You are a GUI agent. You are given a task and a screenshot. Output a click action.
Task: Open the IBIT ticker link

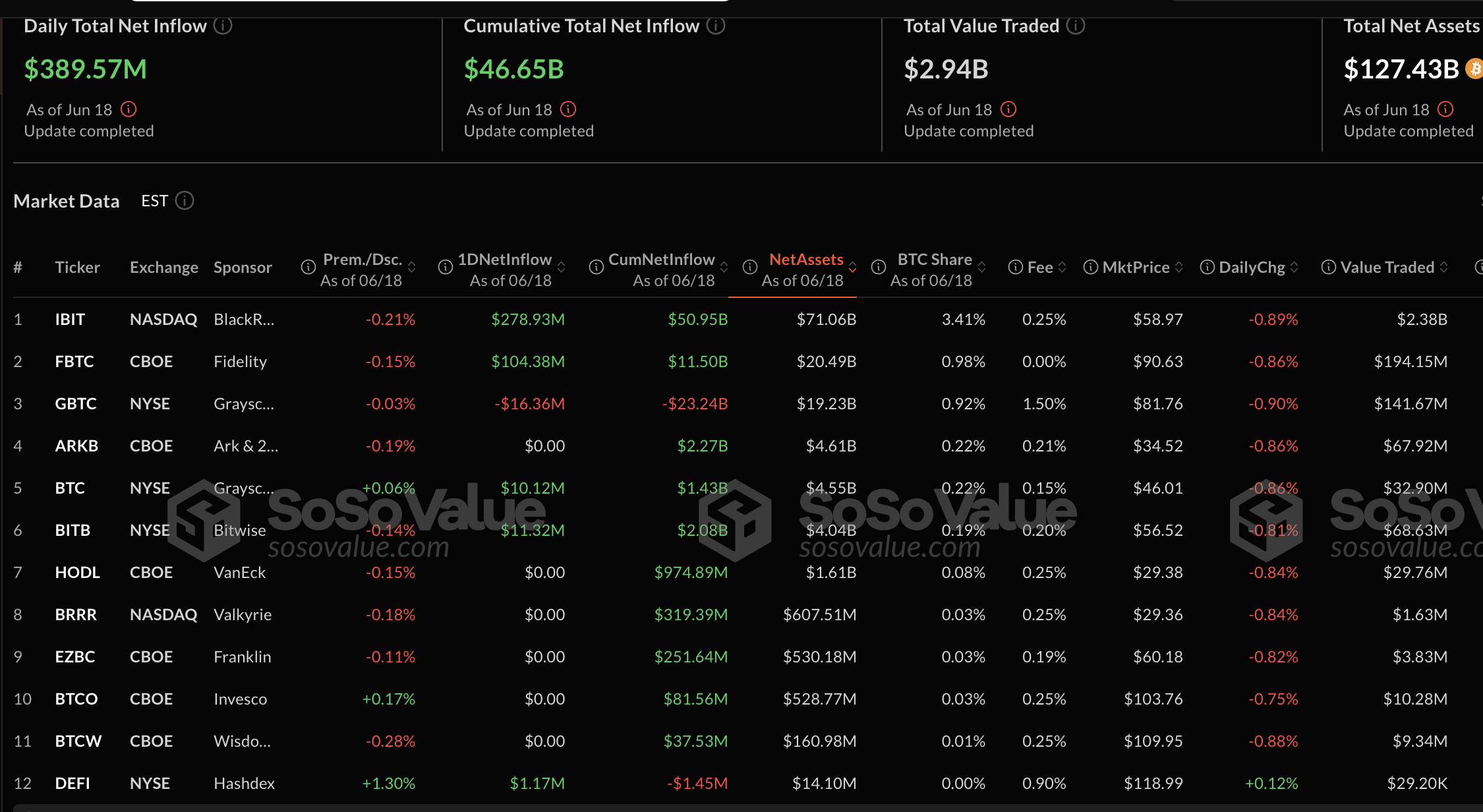pos(70,320)
